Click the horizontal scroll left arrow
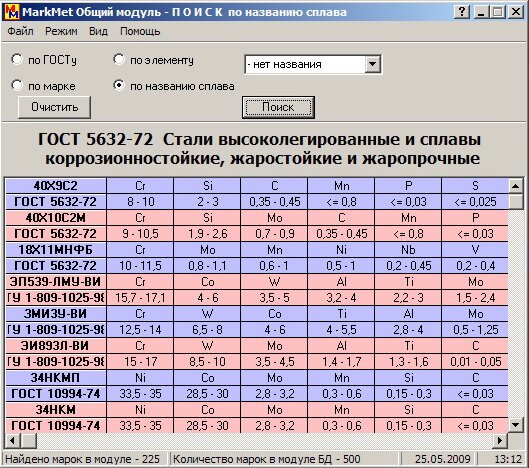 12,440
